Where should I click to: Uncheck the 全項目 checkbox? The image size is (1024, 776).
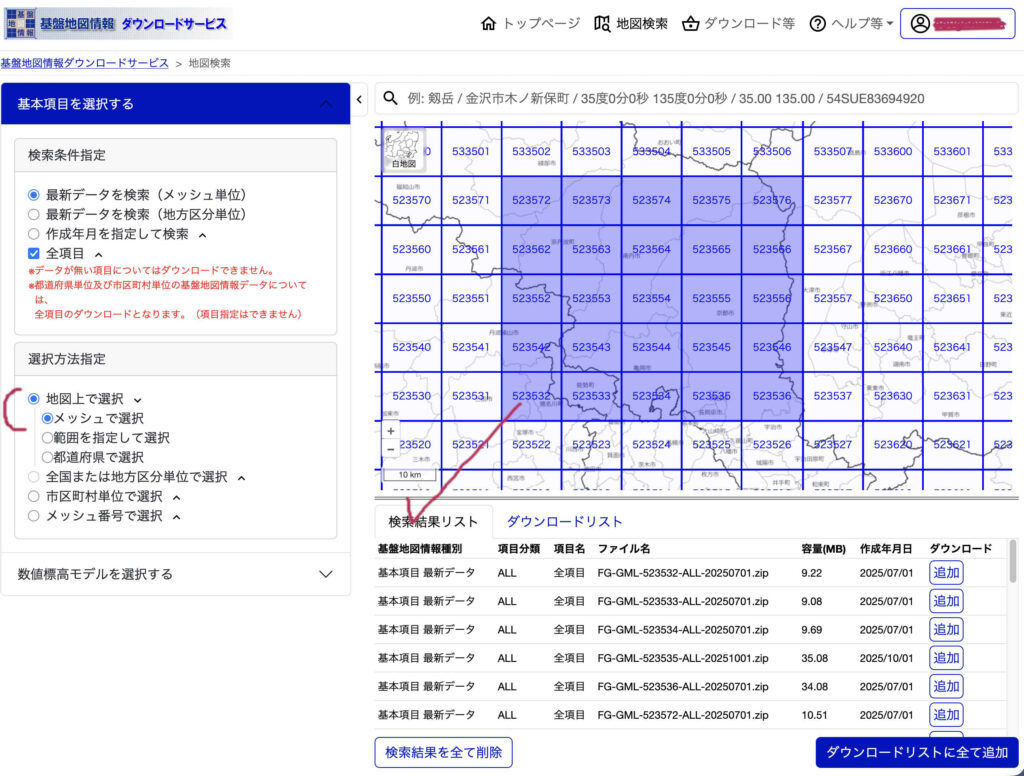click(34, 253)
